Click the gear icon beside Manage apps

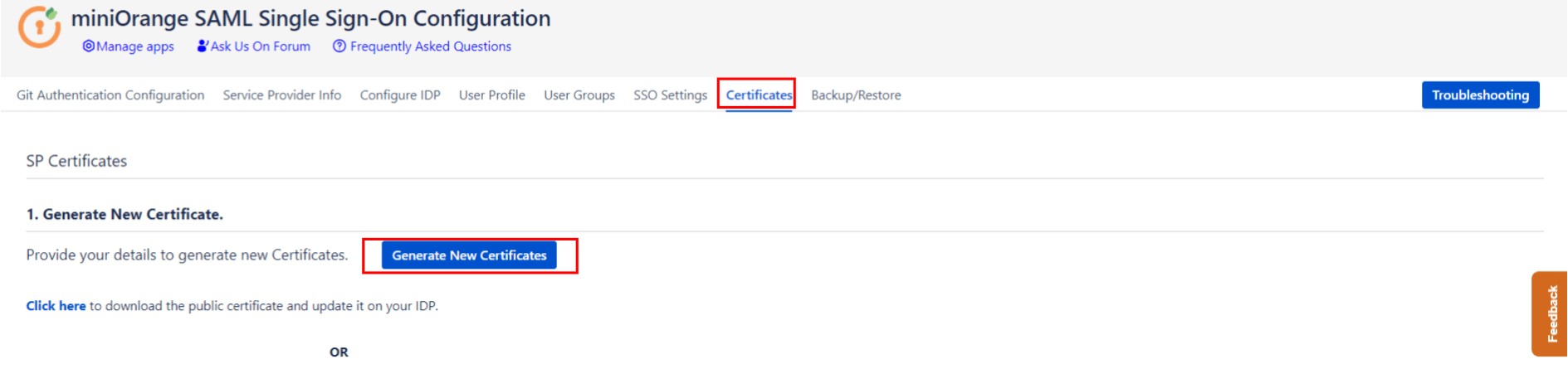88,46
